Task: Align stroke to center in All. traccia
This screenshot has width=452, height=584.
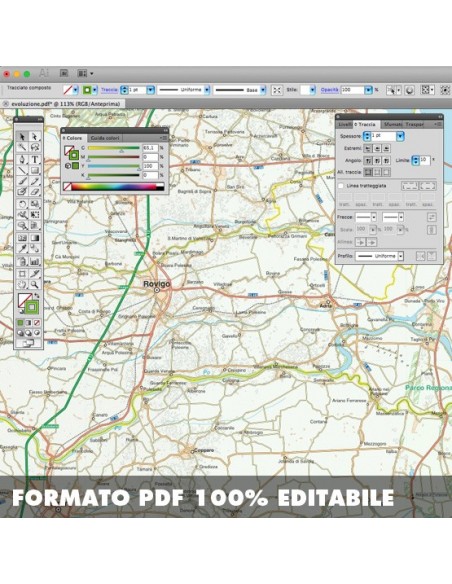Action: tap(367, 172)
